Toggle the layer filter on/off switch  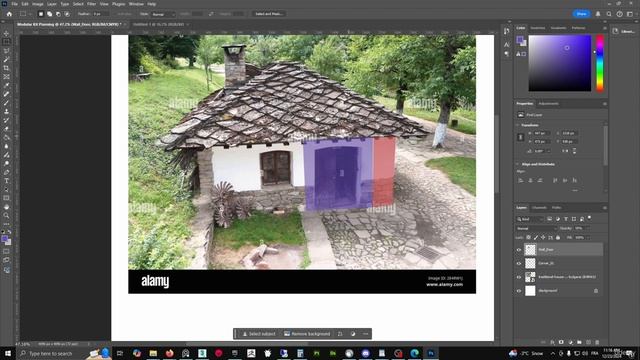(590, 218)
